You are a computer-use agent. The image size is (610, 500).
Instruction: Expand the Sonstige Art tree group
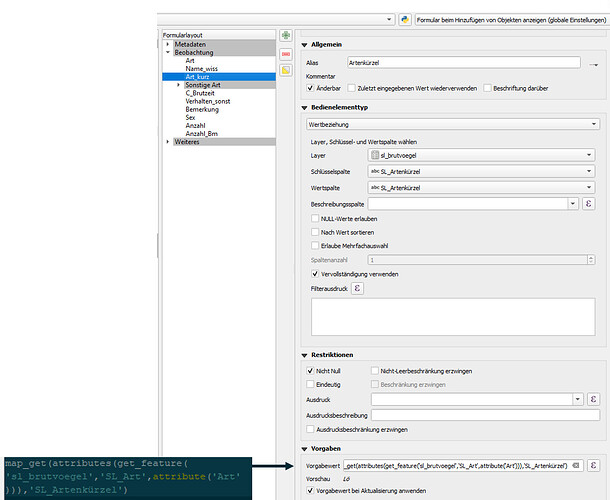point(179,85)
